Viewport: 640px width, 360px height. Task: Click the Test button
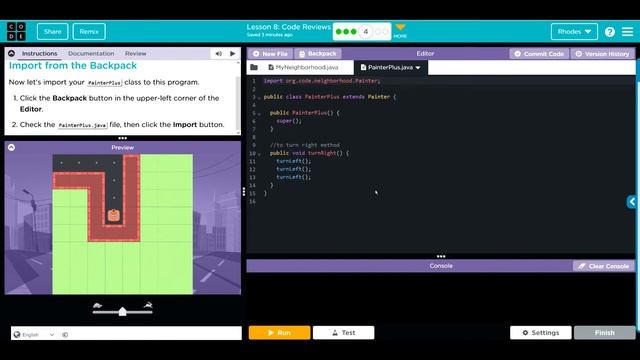pyautogui.click(x=344, y=333)
